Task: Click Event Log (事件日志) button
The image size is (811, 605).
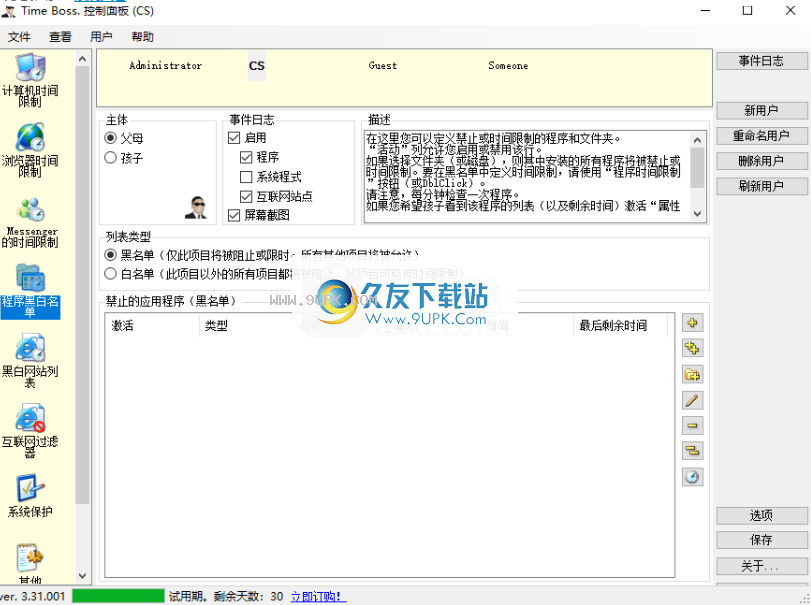Action: tap(761, 61)
